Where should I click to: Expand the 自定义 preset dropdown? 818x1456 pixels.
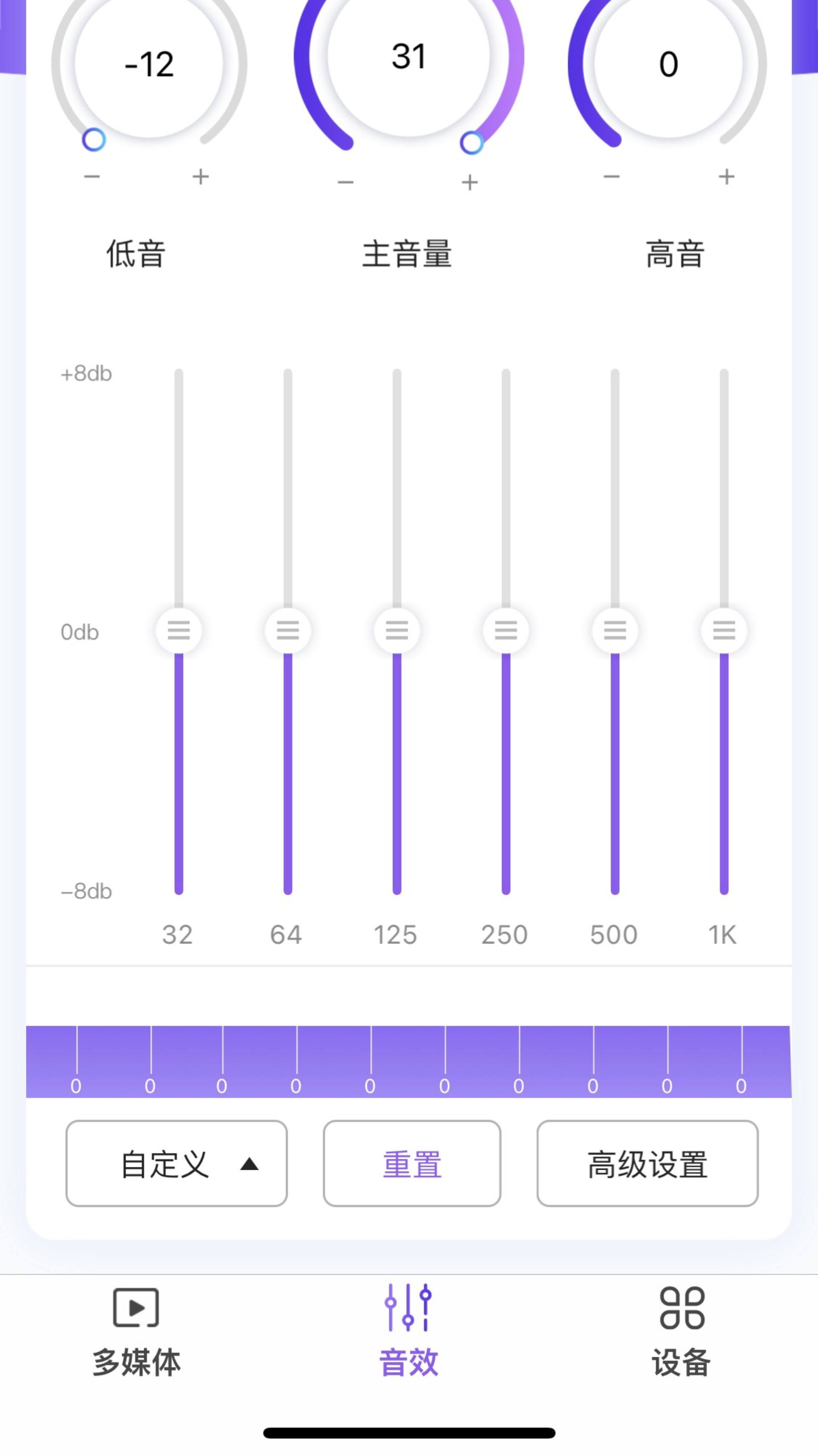tap(177, 1164)
